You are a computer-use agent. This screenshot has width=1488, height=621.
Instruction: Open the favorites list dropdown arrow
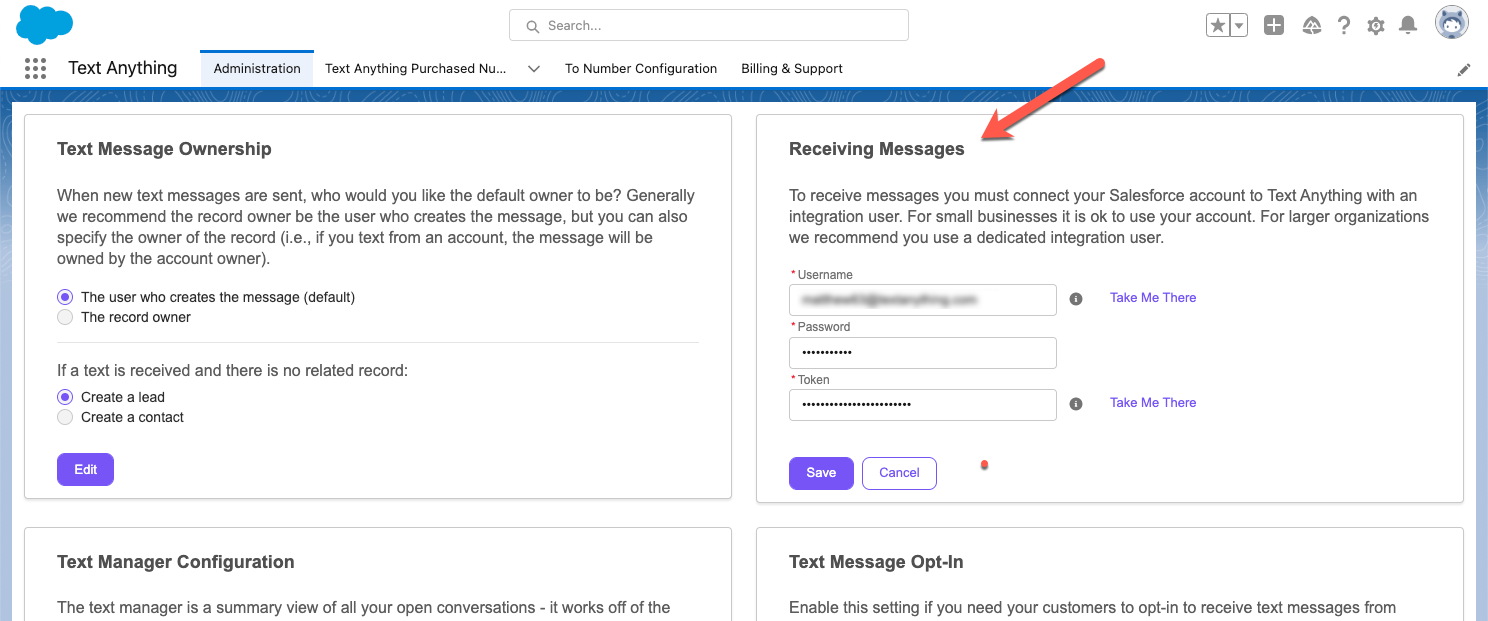click(1238, 26)
